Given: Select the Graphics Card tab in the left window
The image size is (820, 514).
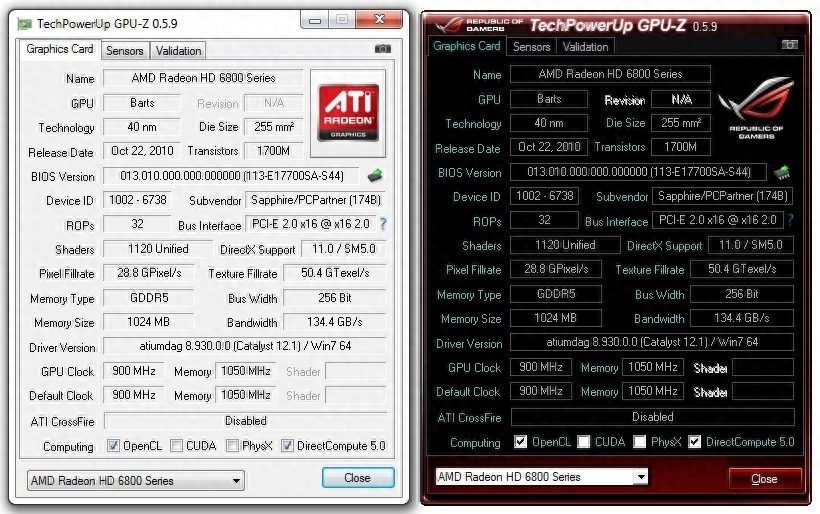Looking at the screenshot, I should click(x=60, y=49).
